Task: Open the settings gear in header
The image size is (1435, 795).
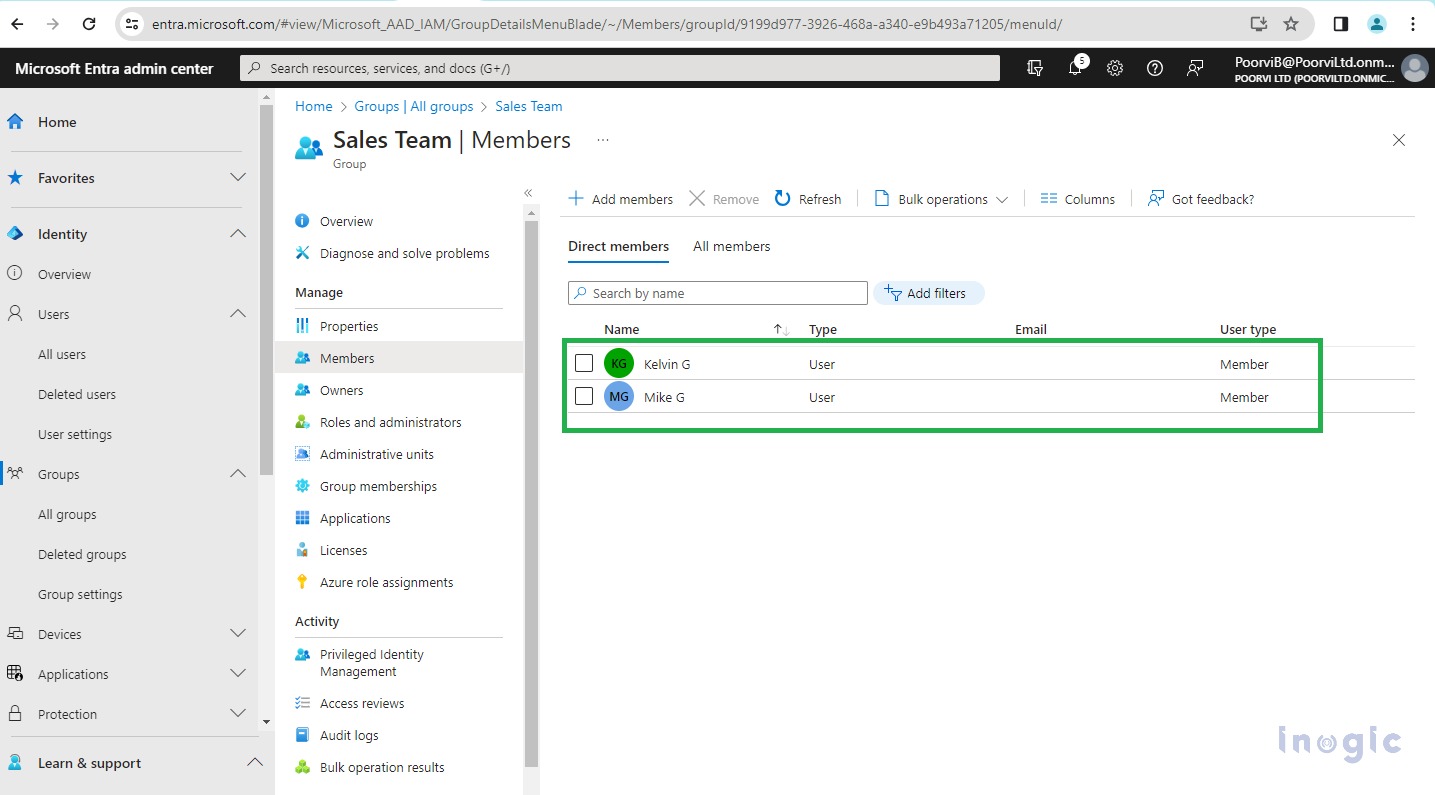Action: click(1115, 68)
